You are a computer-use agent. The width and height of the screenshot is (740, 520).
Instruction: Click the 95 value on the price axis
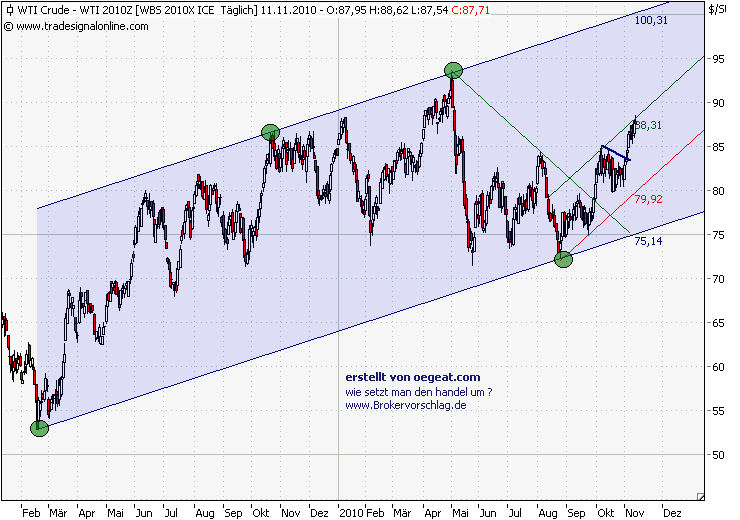[718, 59]
